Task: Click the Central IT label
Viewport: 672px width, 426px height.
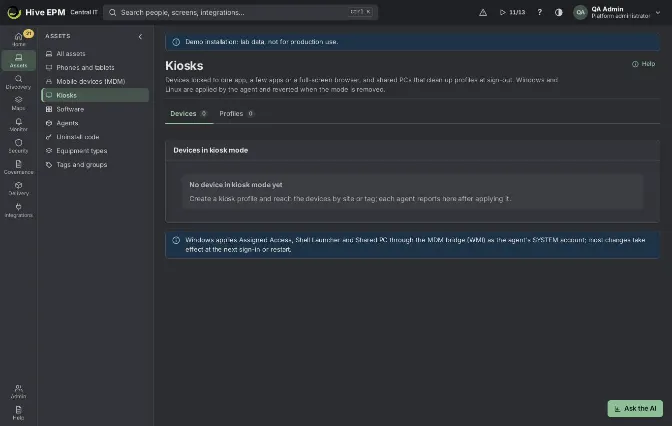Action: [84, 12]
